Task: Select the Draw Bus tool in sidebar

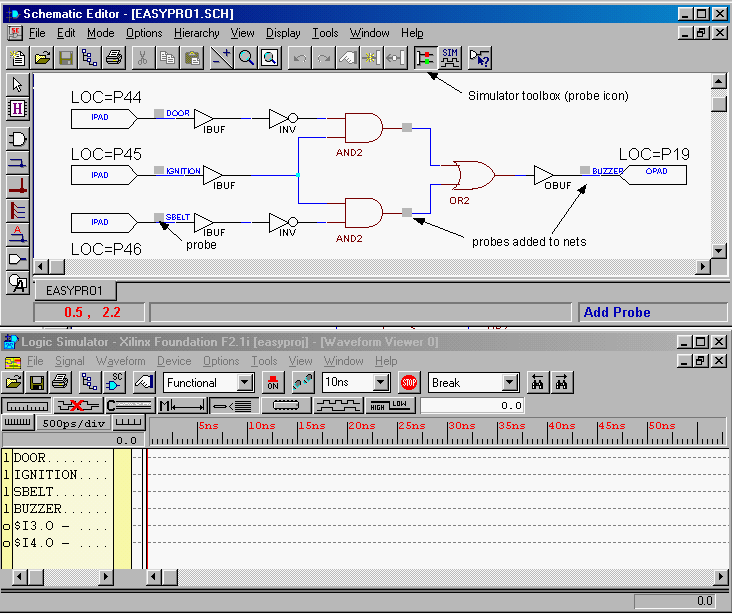Action: coord(18,187)
